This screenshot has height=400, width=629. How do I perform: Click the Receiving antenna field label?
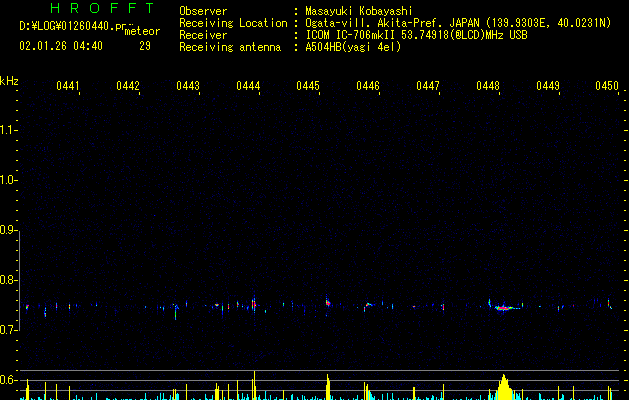coord(230,47)
